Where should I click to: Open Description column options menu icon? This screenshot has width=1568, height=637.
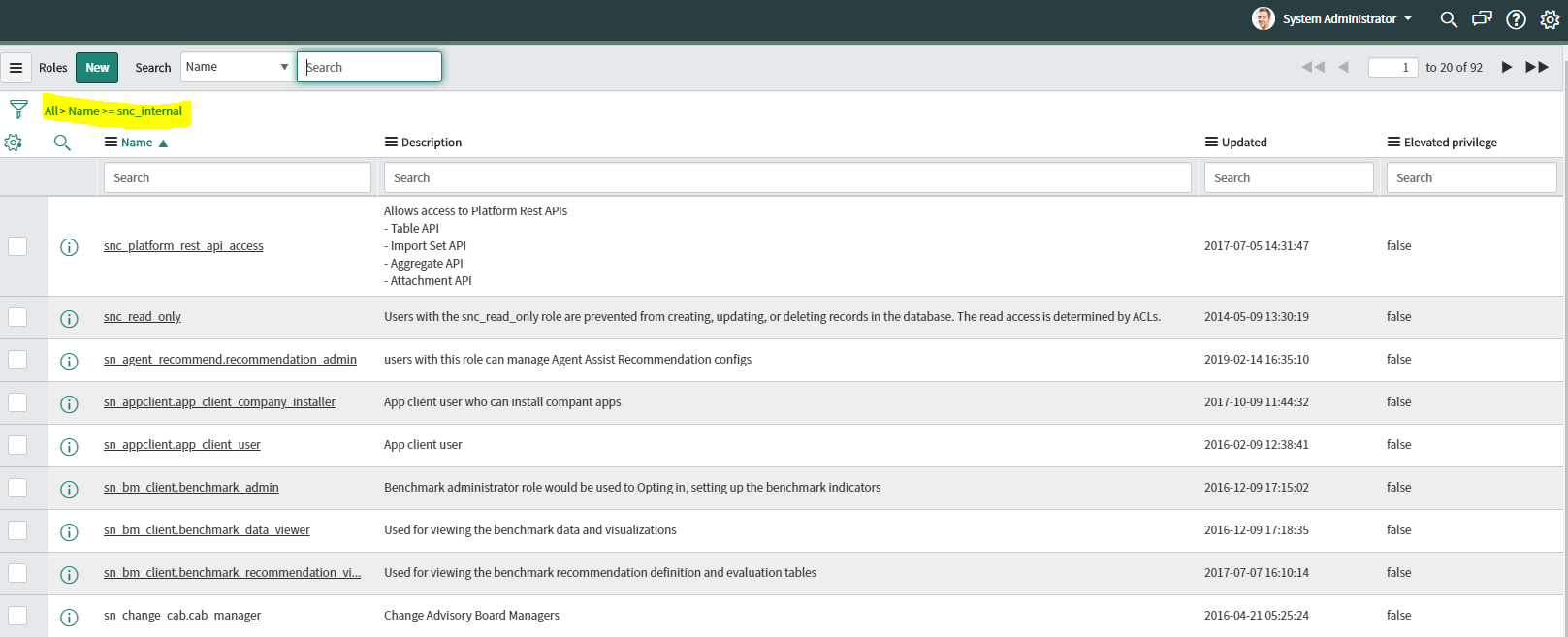point(391,142)
